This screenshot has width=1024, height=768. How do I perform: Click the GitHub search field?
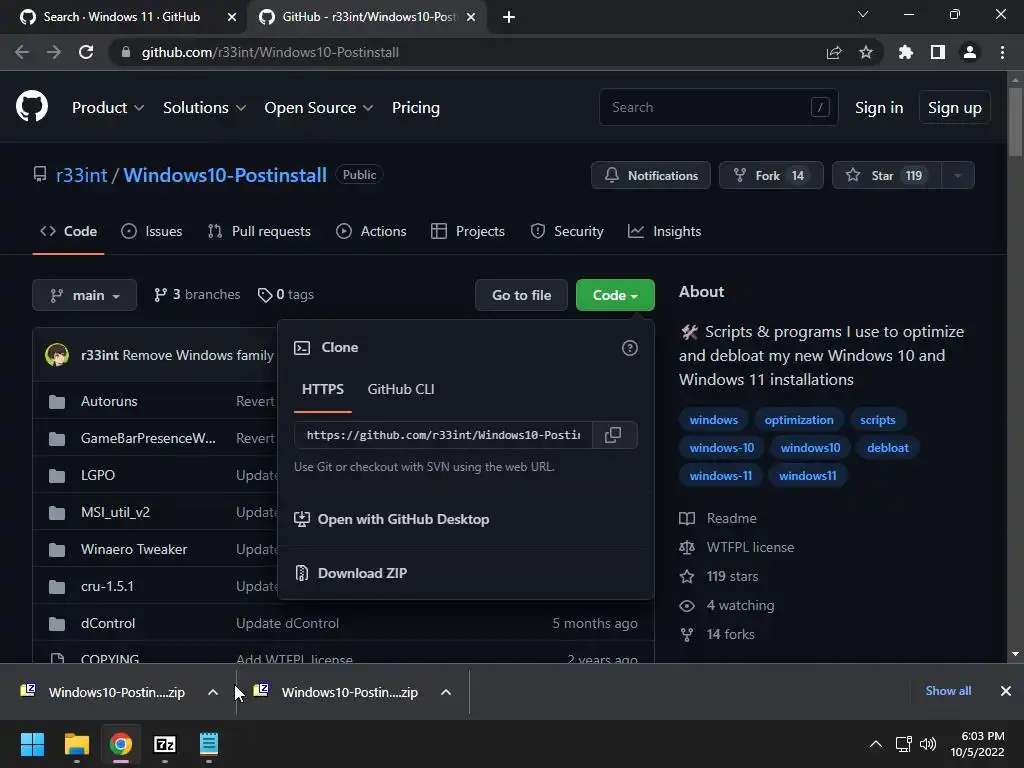[x=718, y=107]
